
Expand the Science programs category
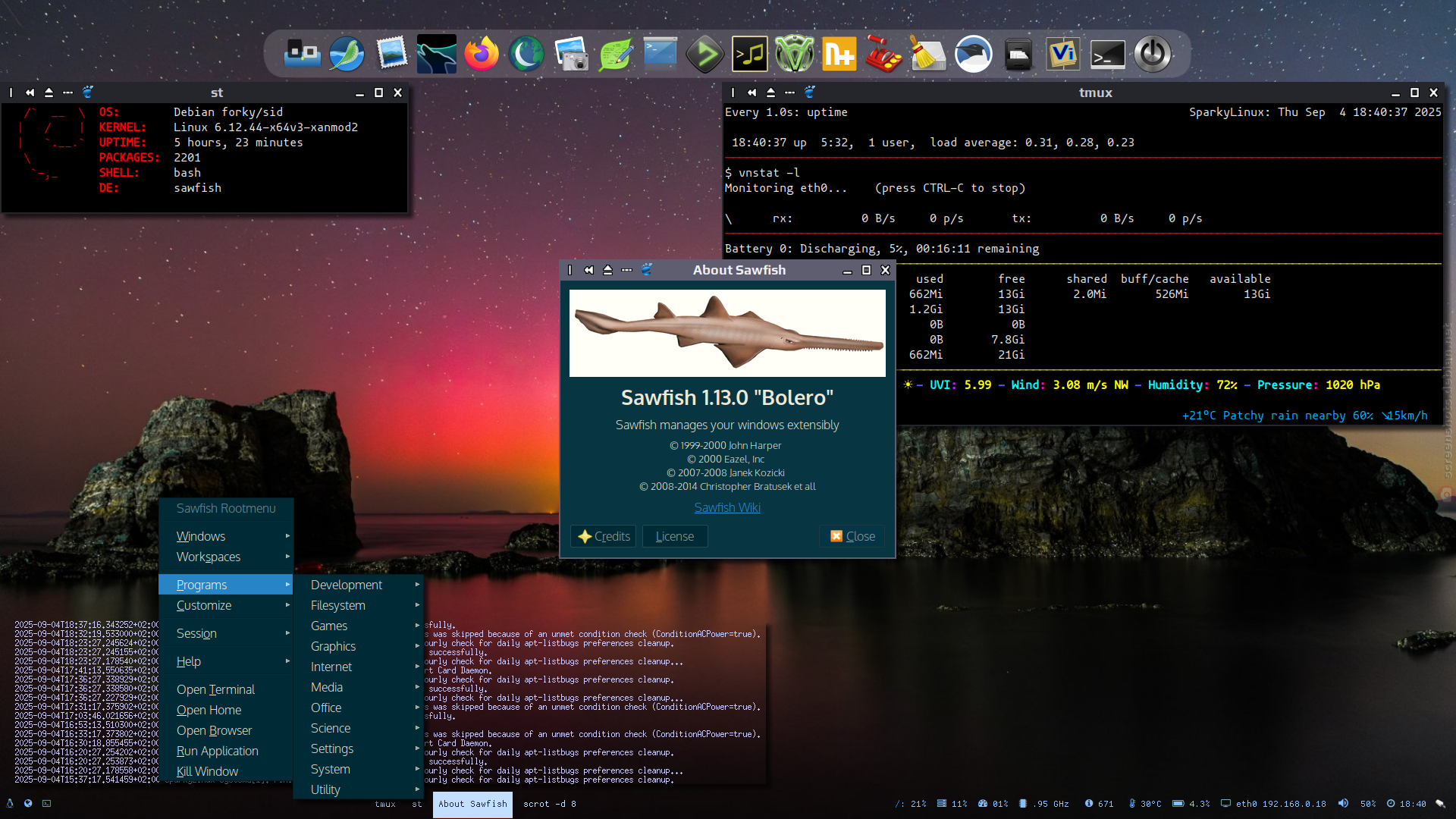358,728
